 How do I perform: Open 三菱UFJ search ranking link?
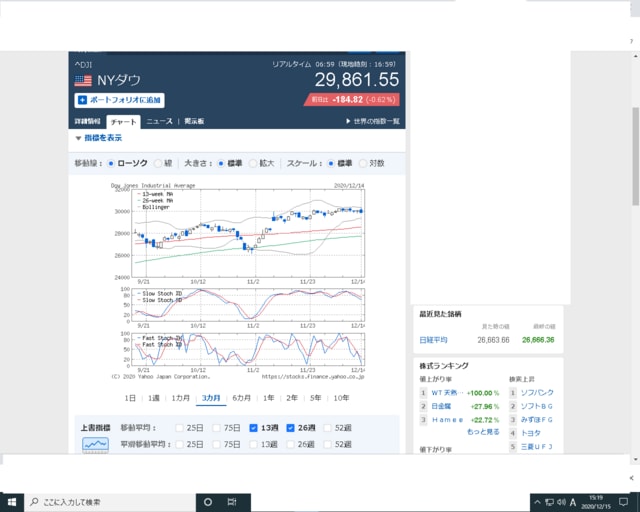click(537, 447)
